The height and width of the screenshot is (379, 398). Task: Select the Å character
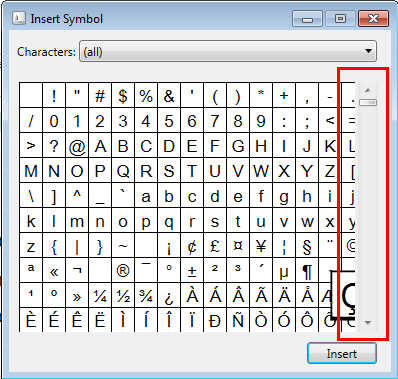(x=307, y=296)
